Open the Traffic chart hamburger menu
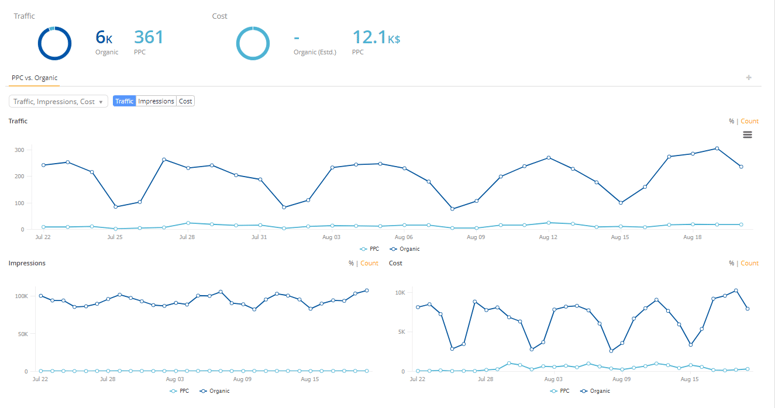This screenshot has height=408, width=775. (x=747, y=135)
